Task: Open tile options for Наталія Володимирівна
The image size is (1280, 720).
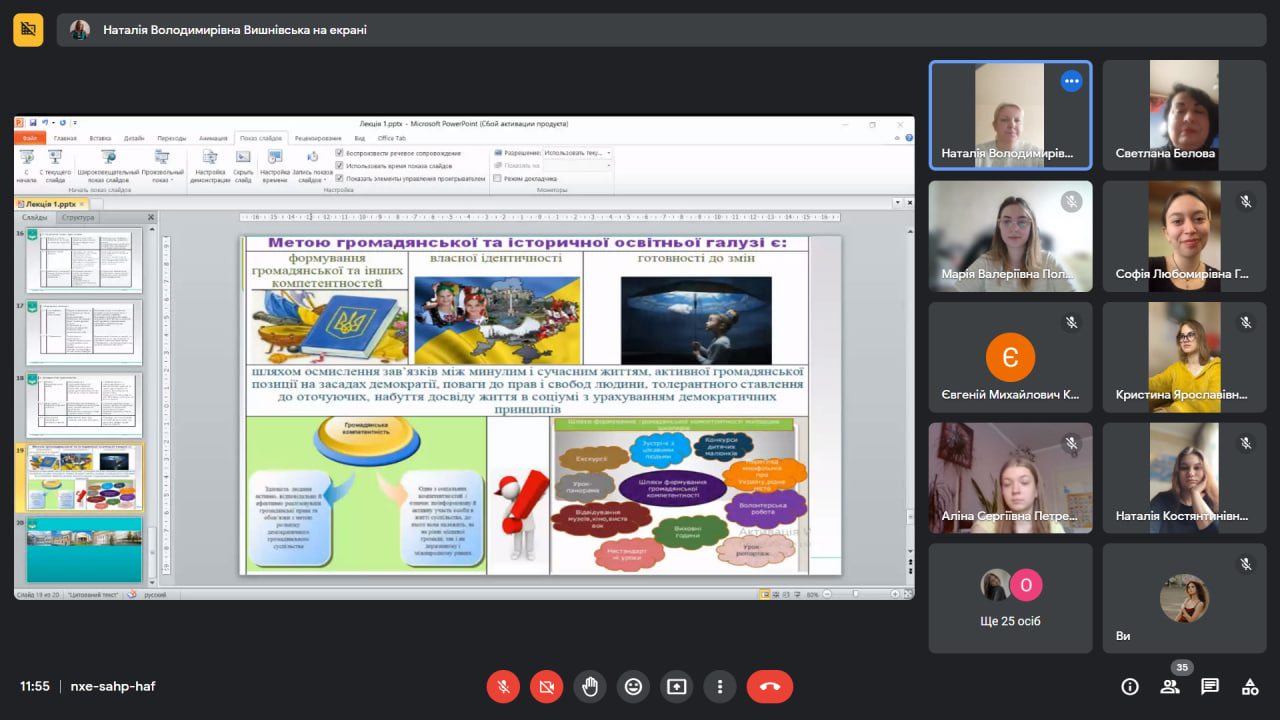Action: click(1071, 81)
